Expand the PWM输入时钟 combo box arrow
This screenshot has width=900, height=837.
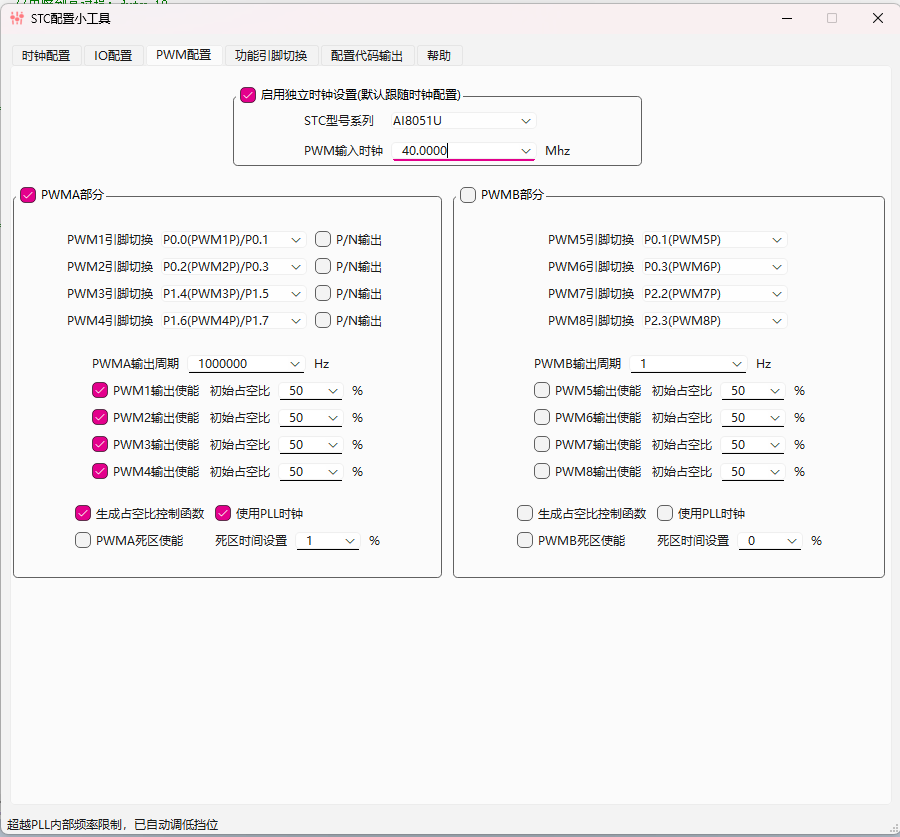tap(526, 151)
